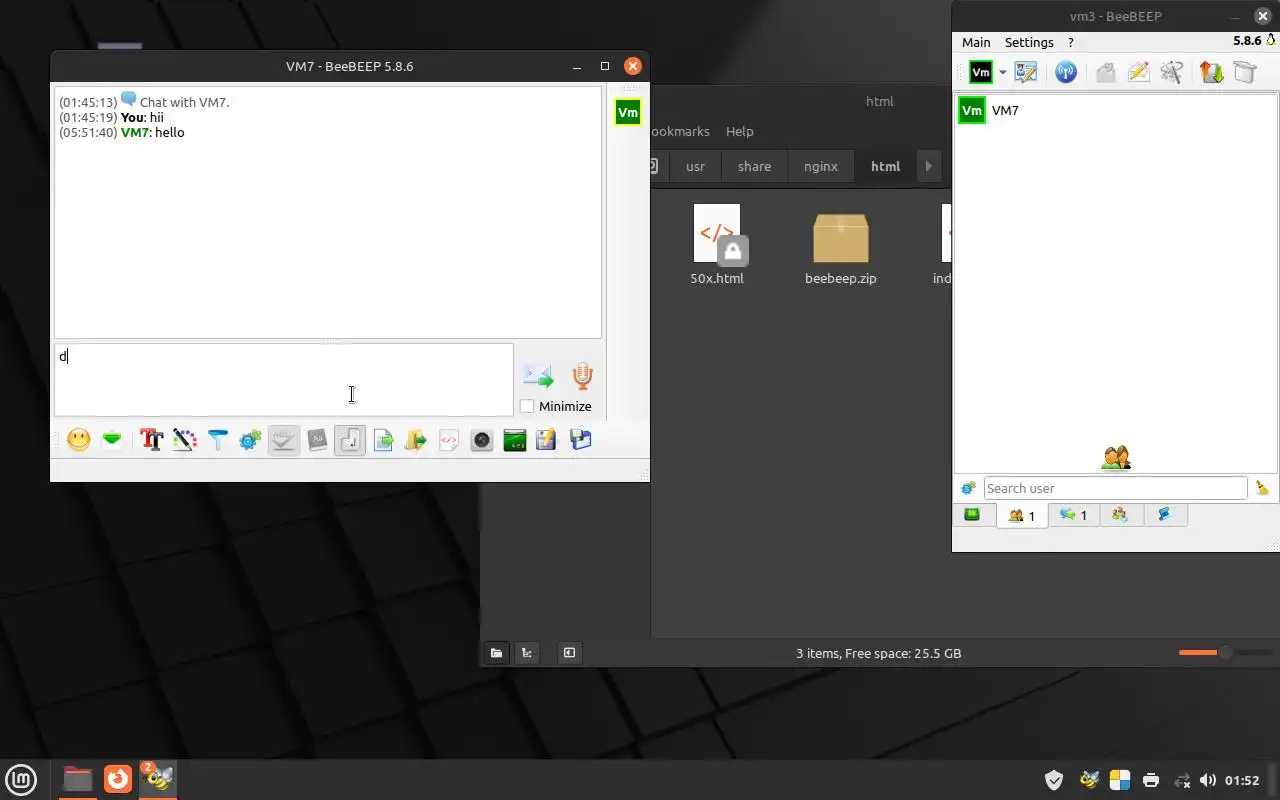The image size is (1280, 800).
Task: Save chat with the floppy pencil icon
Action: (546, 439)
